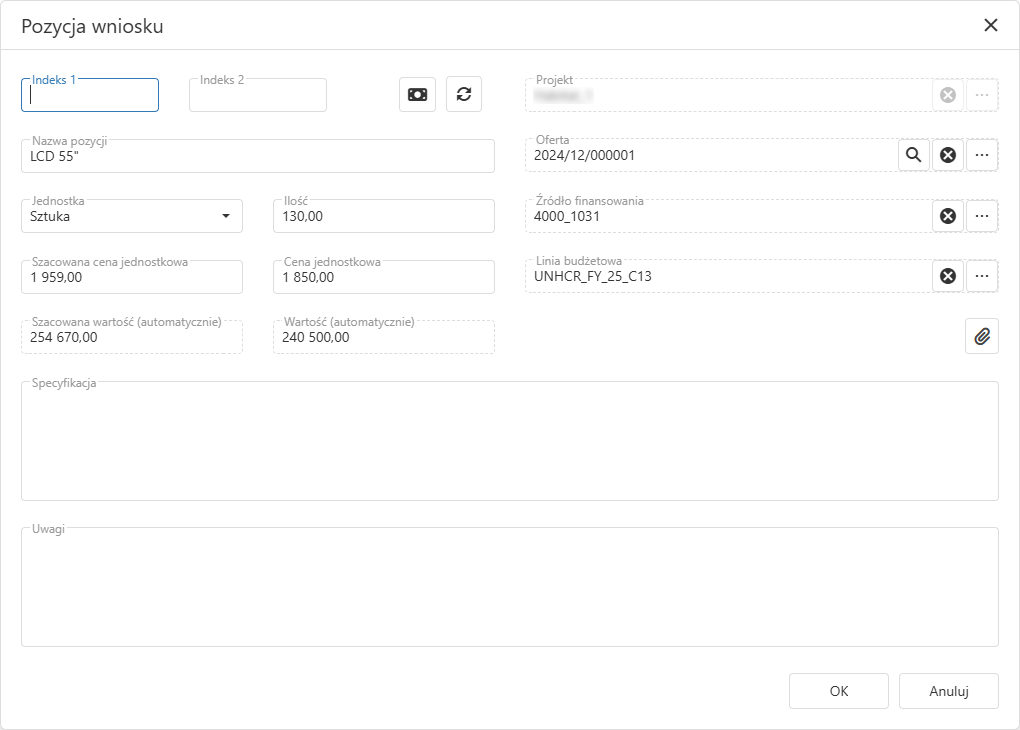The height and width of the screenshot is (730, 1020).
Task: Clear the Źródło finansowania value
Action: pos(948,216)
